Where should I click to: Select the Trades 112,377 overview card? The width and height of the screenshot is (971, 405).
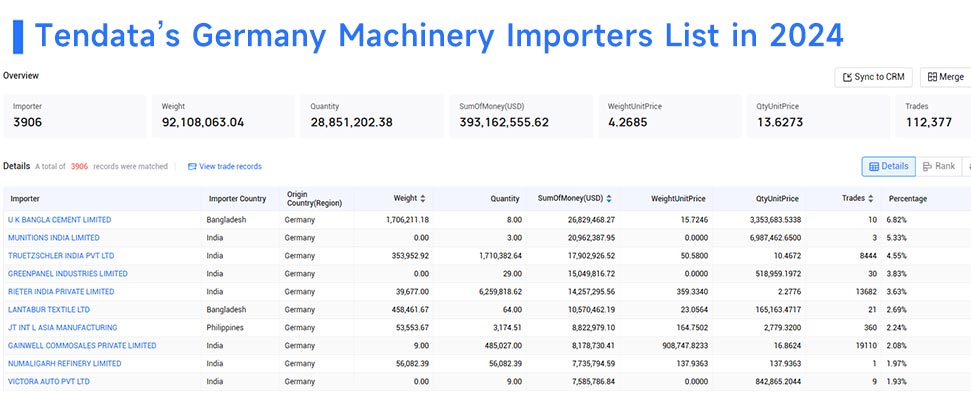tap(933, 116)
